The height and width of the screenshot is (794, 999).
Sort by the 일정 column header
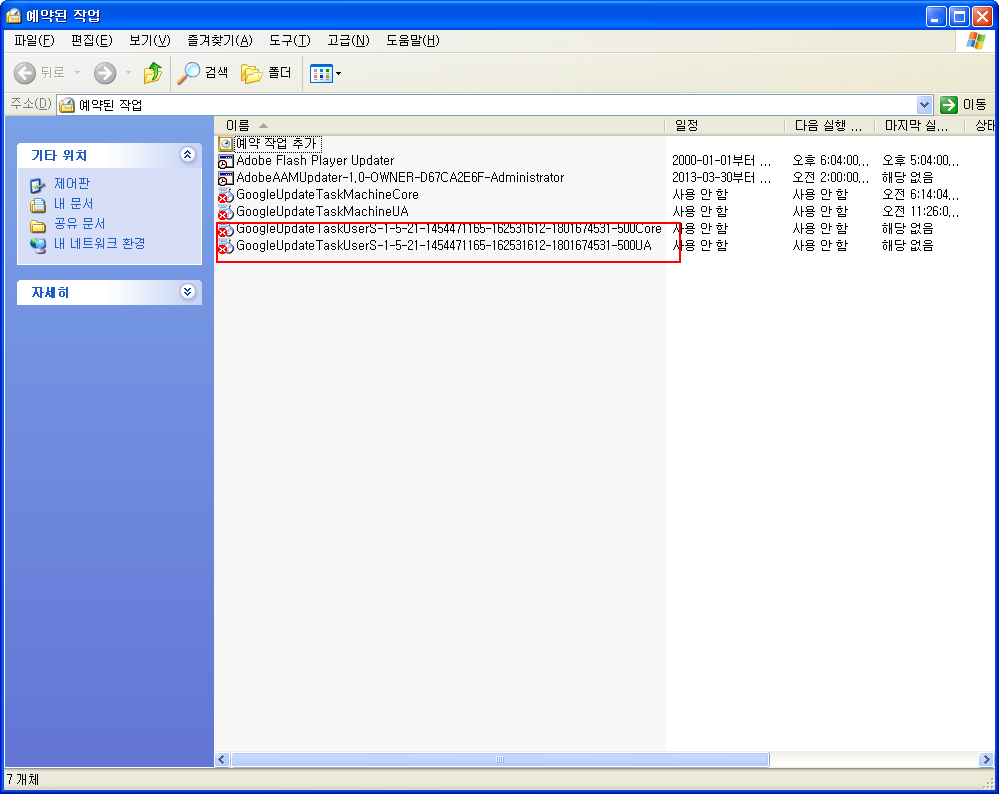tap(725, 126)
